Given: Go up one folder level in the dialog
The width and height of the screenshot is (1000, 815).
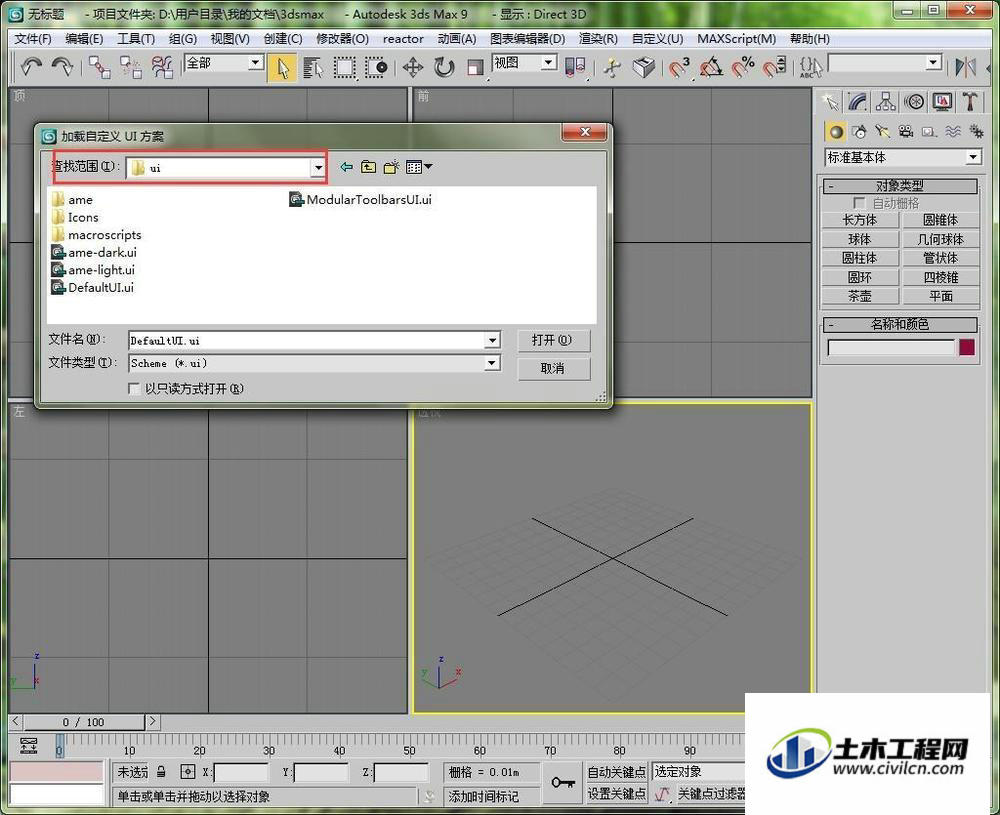Looking at the screenshot, I should pos(369,167).
